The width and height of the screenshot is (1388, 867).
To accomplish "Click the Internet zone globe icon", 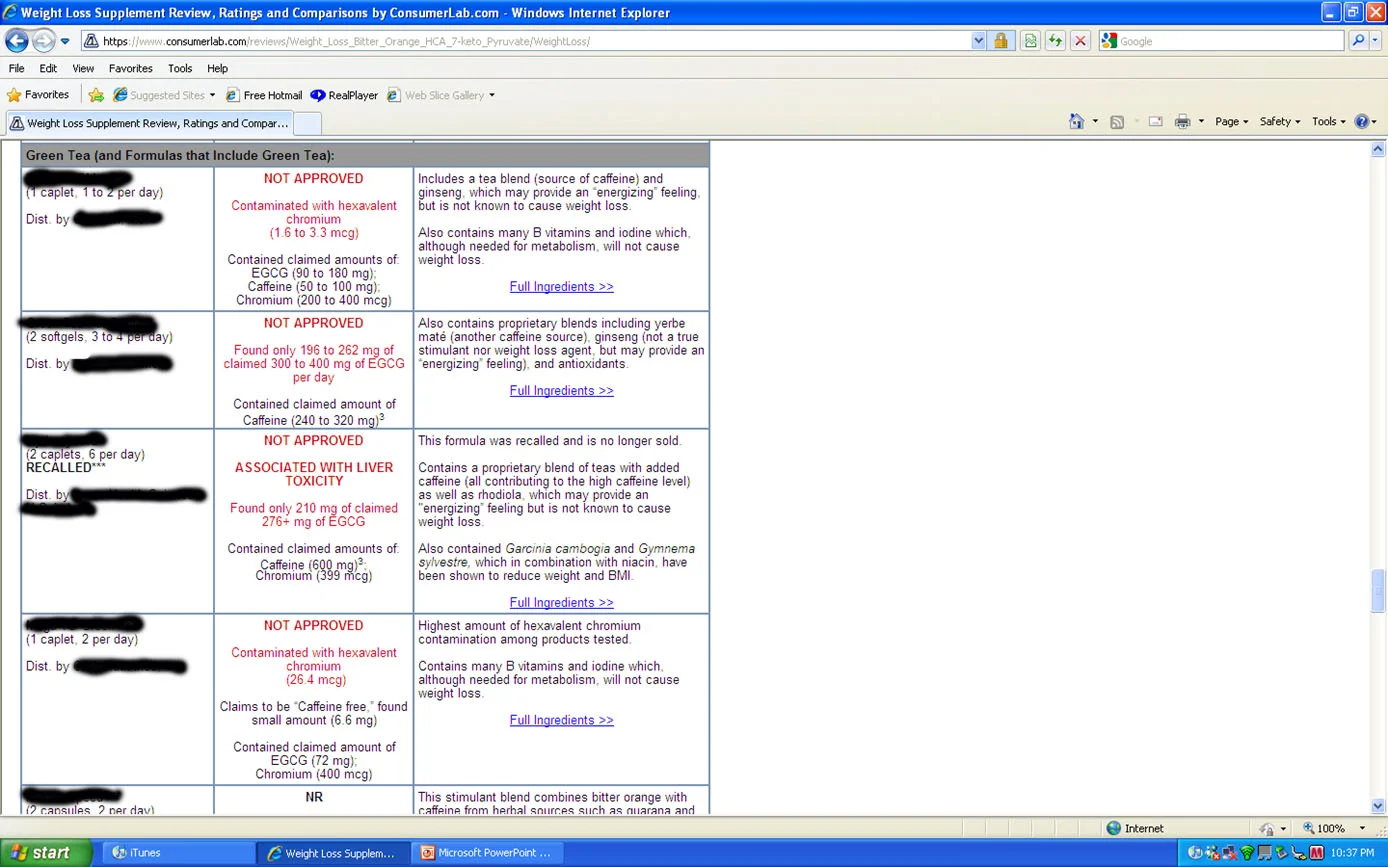I will tap(1113, 828).
